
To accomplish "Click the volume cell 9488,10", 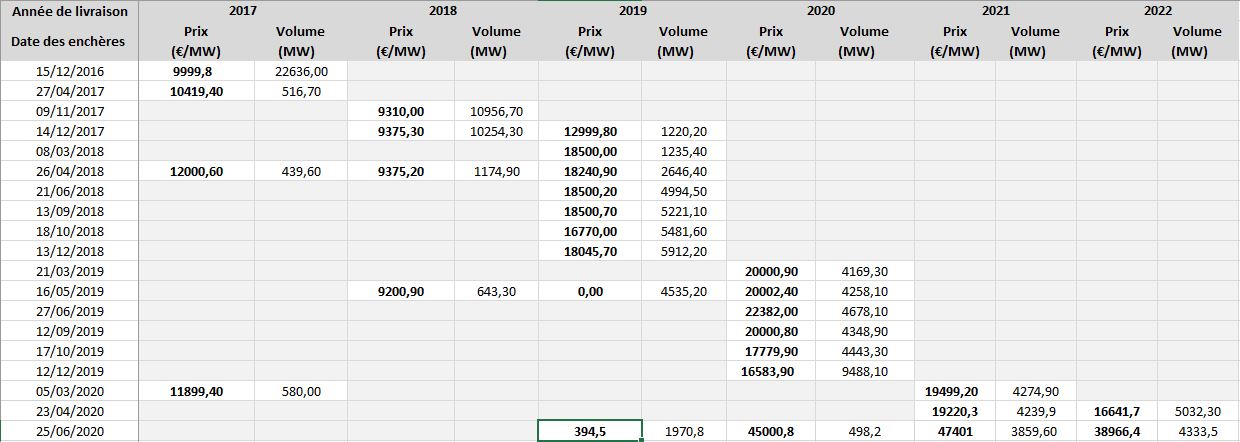I will coord(865,371).
